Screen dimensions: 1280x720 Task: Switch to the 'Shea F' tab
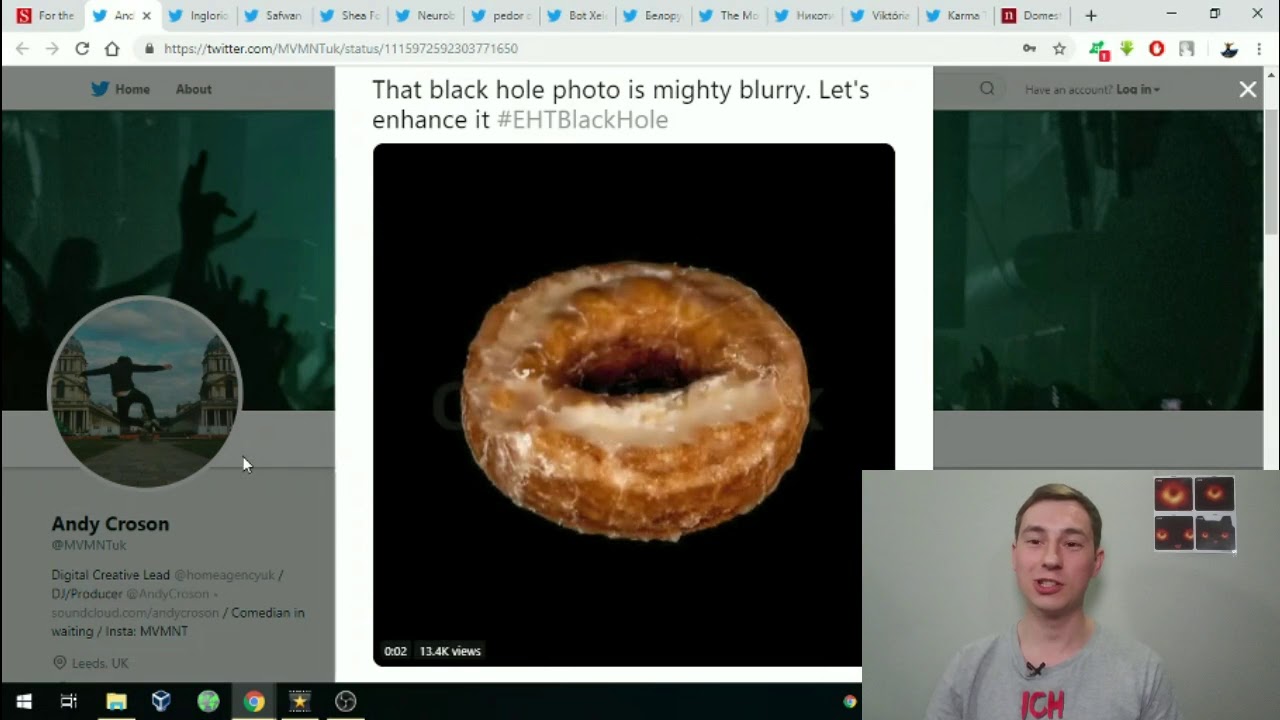(351, 15)
